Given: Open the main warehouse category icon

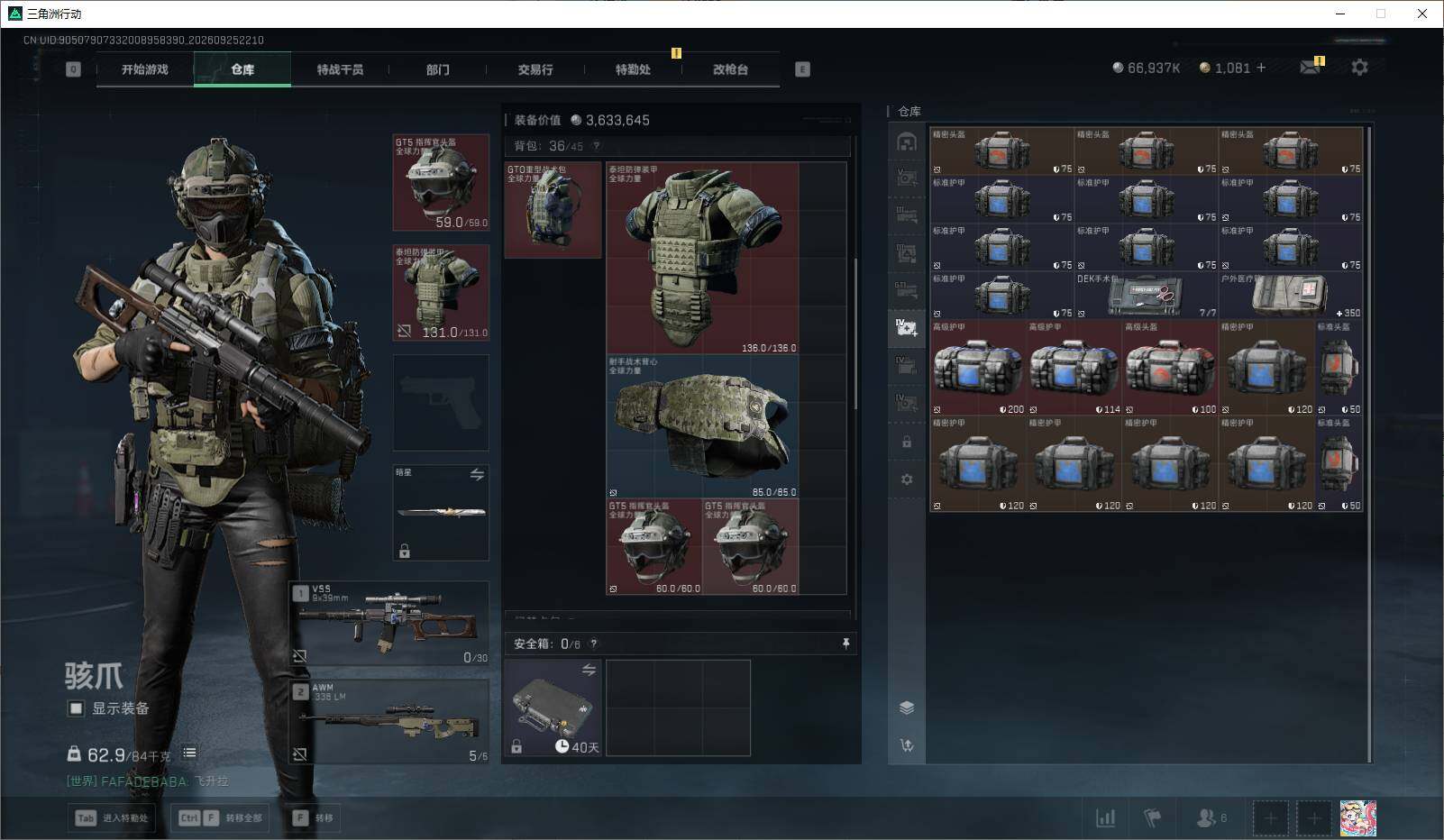Looking at the screenshot, I should [x=907, y=142].
